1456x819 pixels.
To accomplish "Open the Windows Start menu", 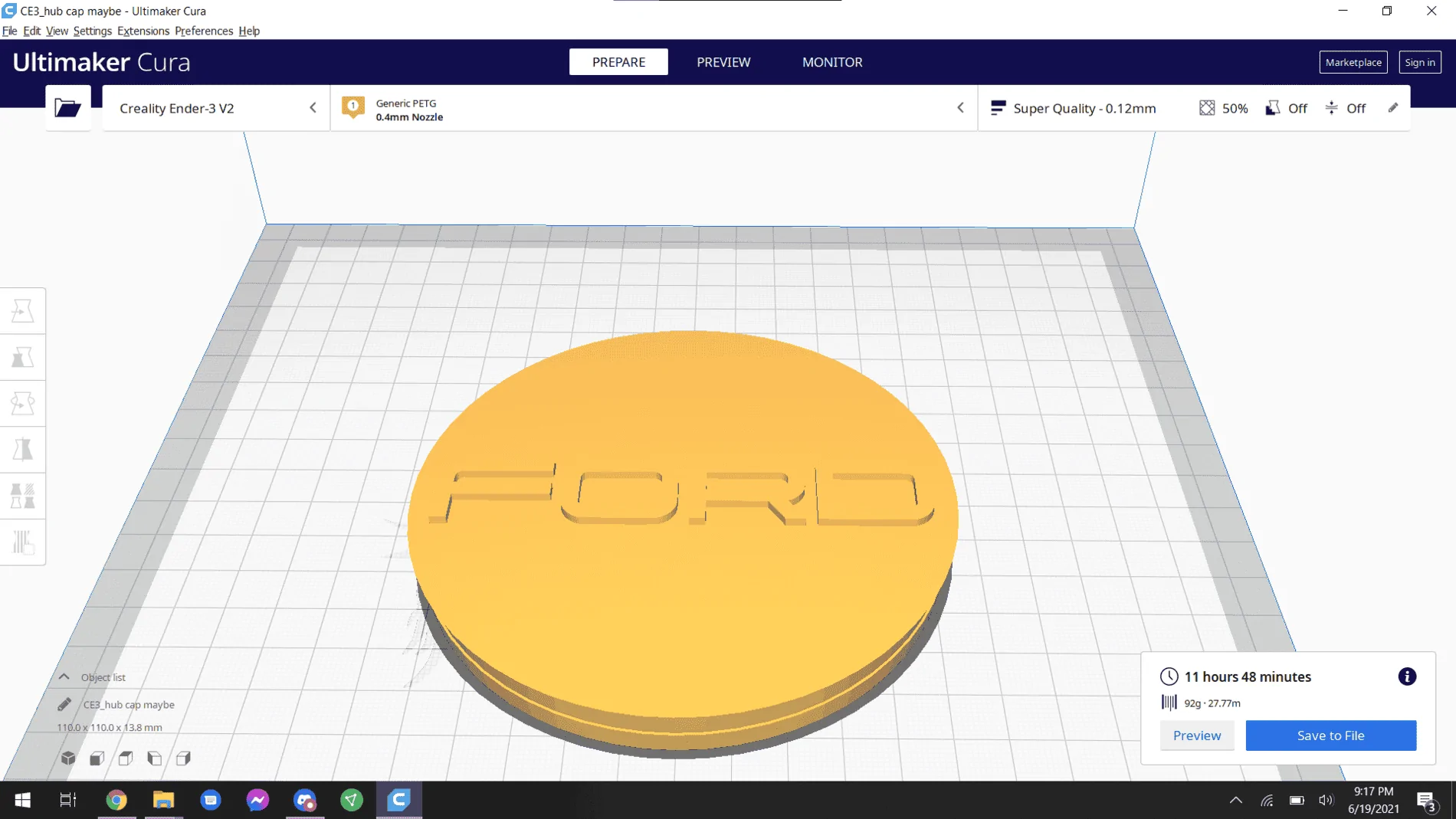I will point(23,800).
